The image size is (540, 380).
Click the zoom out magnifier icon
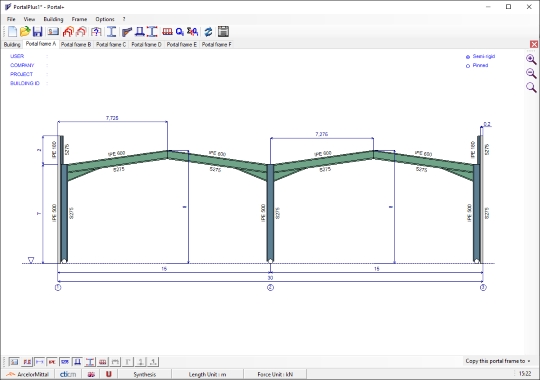(x=531, y=73)
